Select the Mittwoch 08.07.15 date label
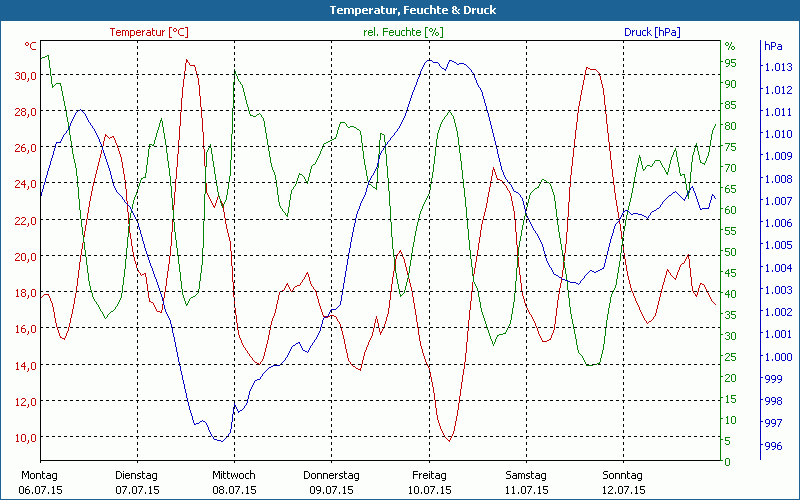Viewport: 800px width, 500px height. click(x=234, y=483)
